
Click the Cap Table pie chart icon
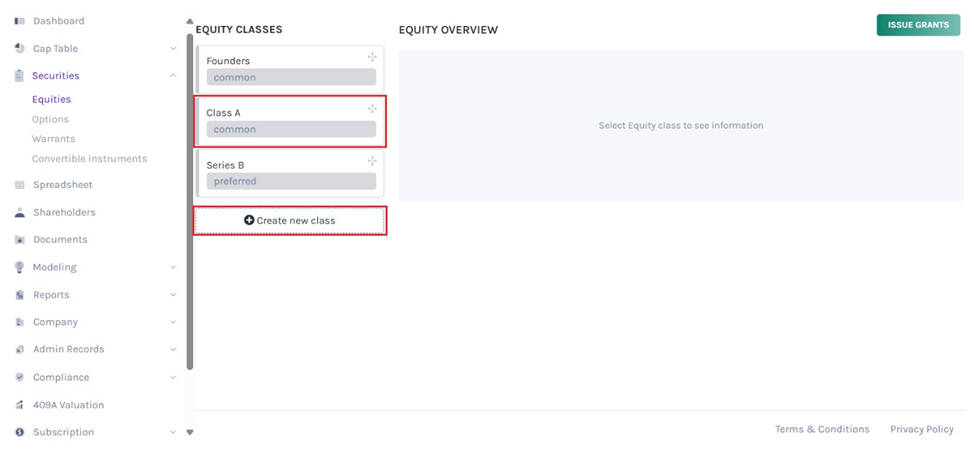(x=19, y=48)
